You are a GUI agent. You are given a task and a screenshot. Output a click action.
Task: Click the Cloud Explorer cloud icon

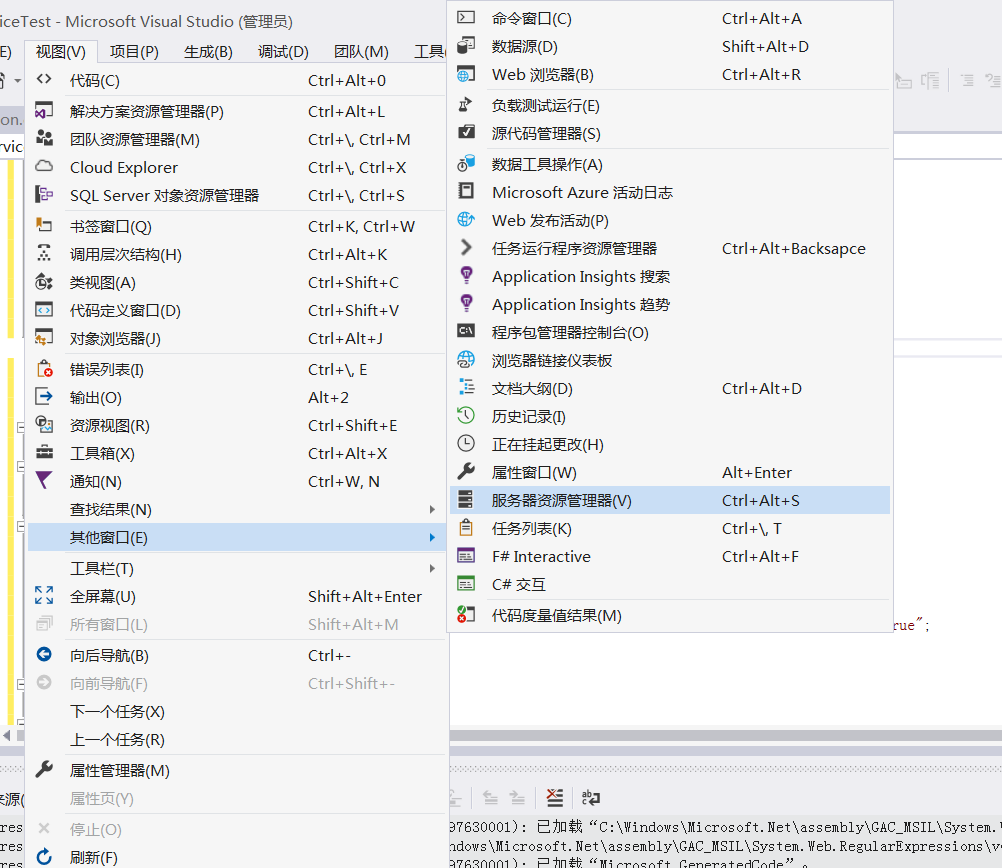click(x=43, y=166)
